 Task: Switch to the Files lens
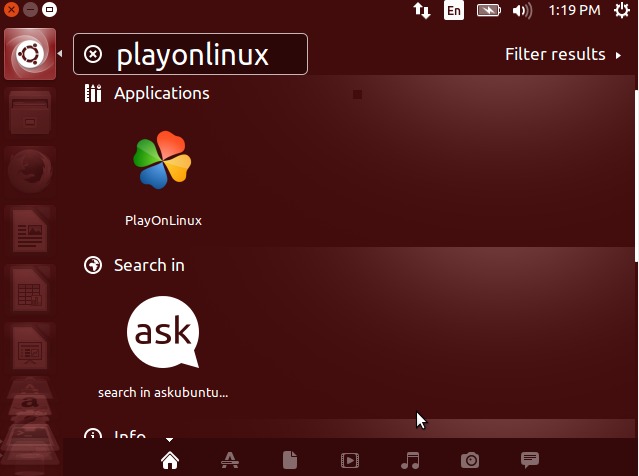click(x=290, y=461)
